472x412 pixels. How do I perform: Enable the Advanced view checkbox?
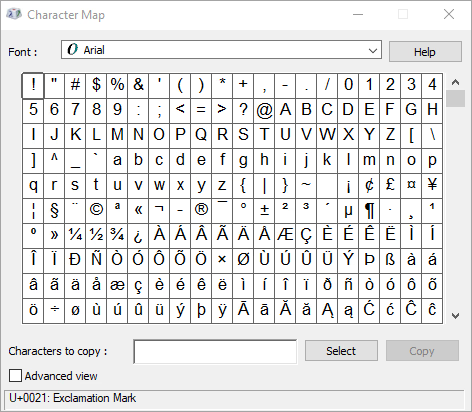point(15,376)
